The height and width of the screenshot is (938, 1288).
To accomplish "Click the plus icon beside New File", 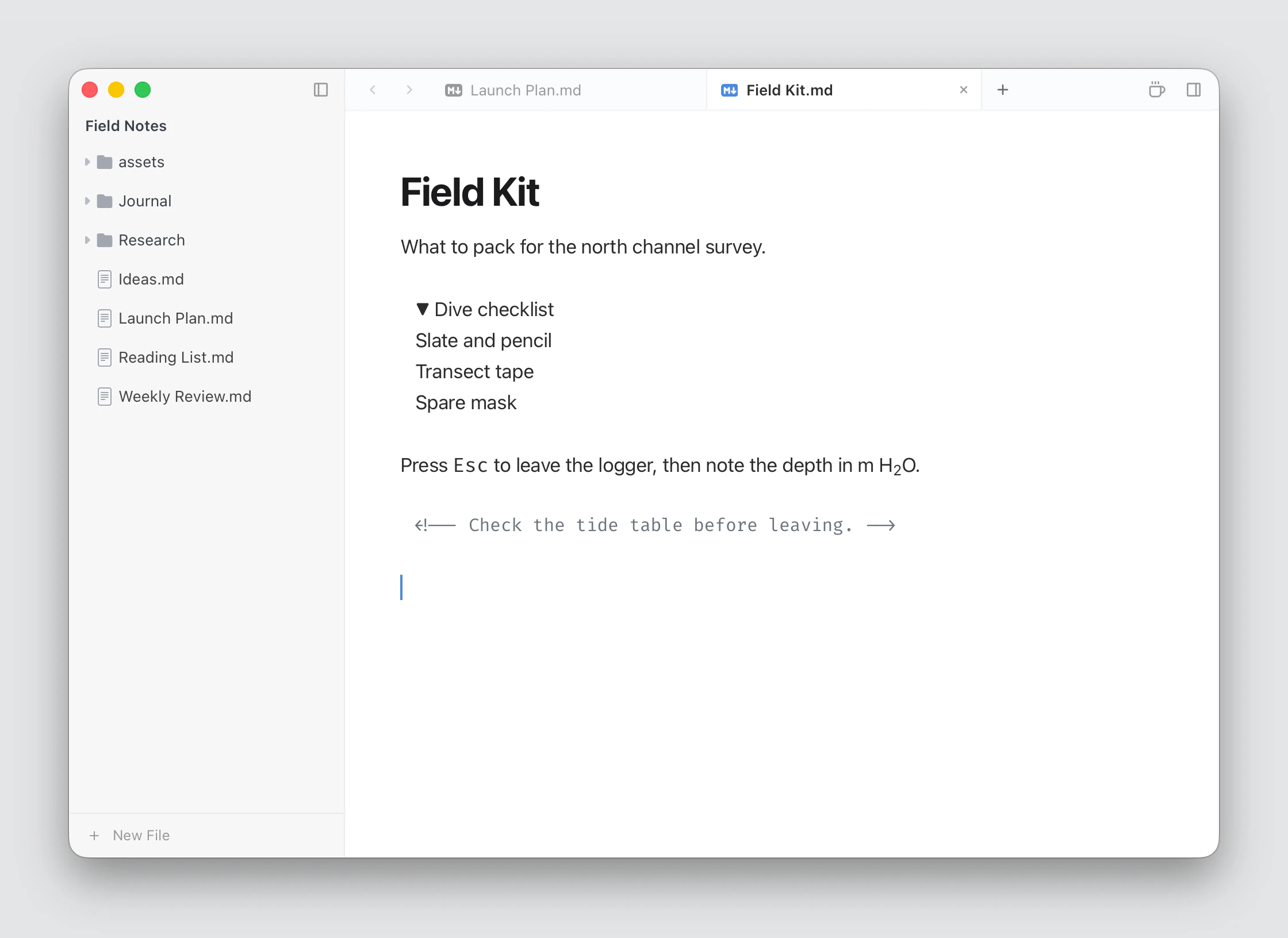I will click(94, 836).
